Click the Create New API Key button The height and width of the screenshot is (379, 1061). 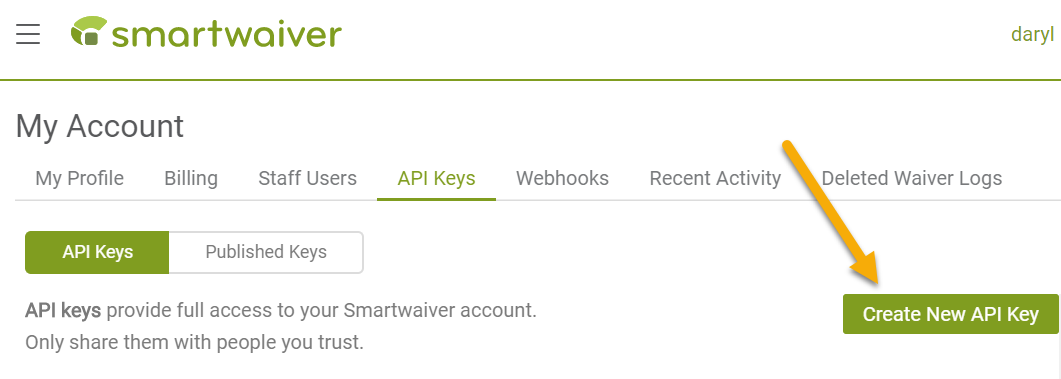[951, 314]
